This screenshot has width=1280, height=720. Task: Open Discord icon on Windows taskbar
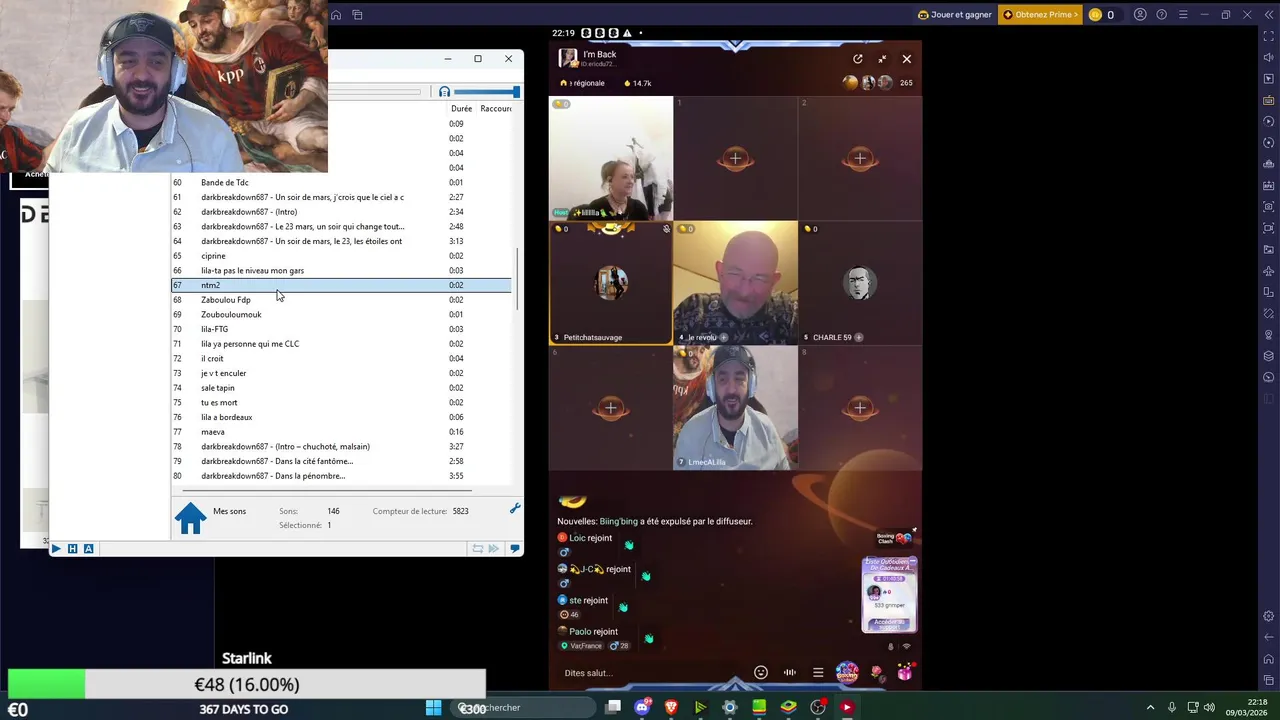click(x=642, y=707)
